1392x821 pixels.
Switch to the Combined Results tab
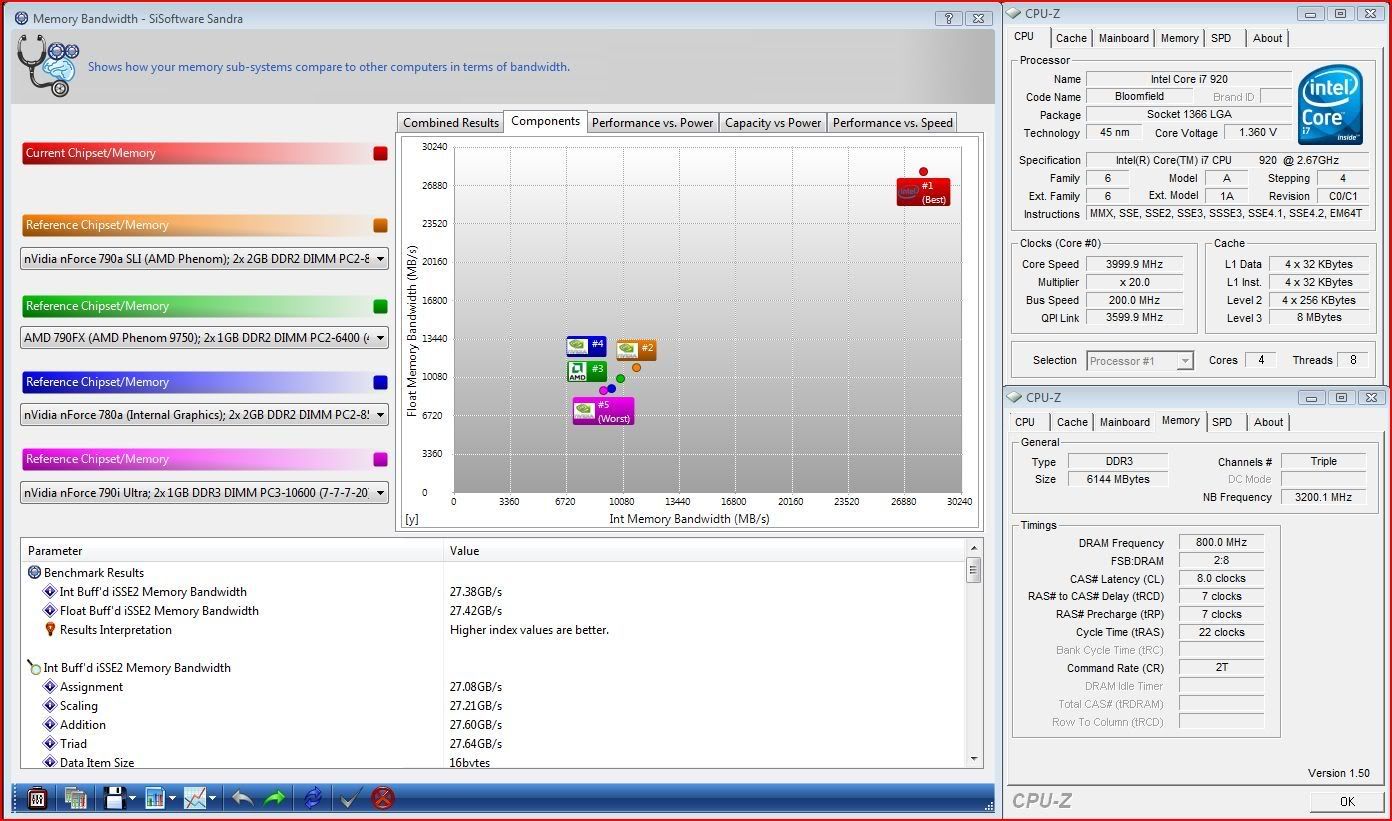pyautogui.click(x=451, y=123)
